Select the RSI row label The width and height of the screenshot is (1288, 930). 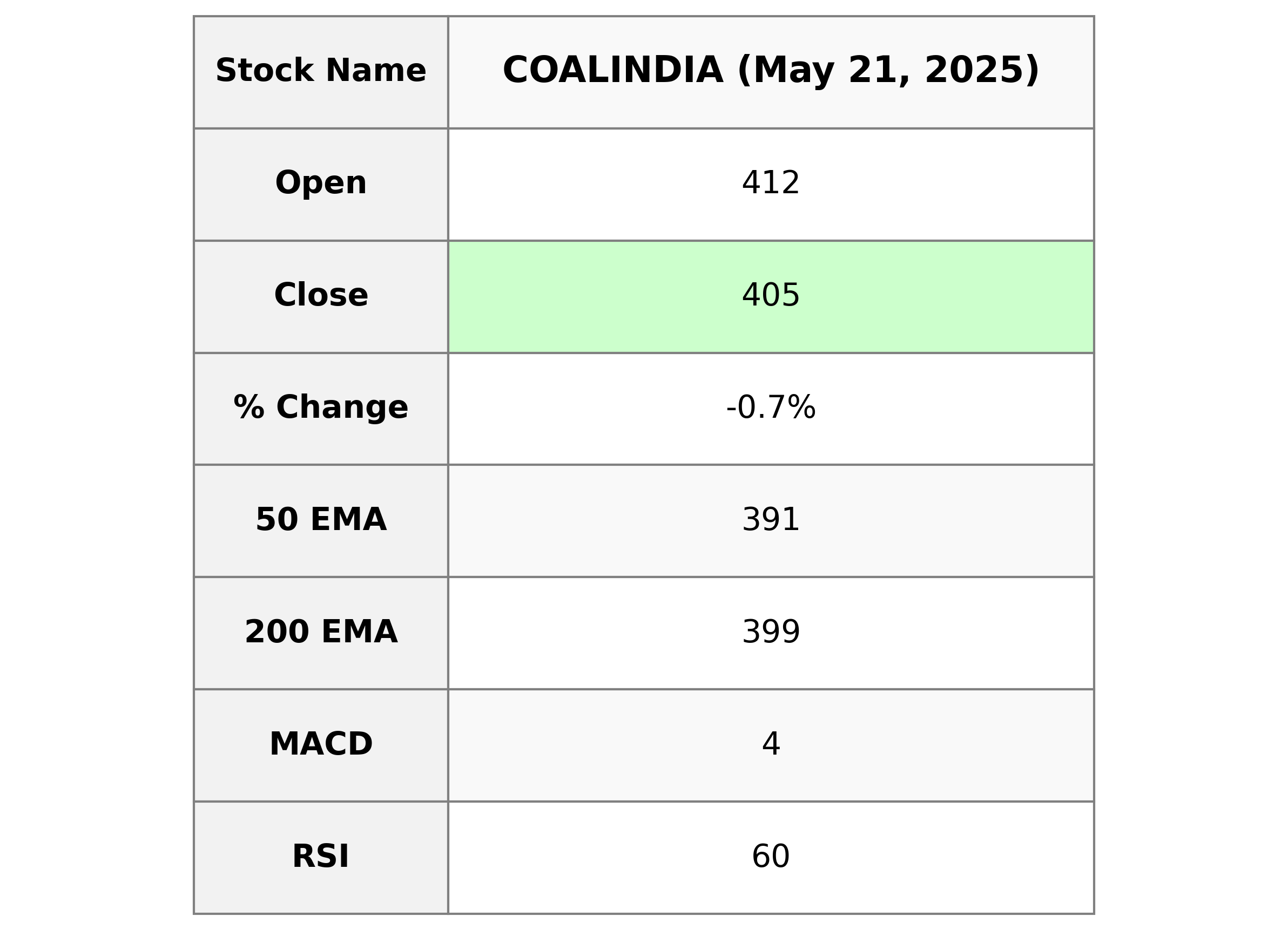coord(320,857)
